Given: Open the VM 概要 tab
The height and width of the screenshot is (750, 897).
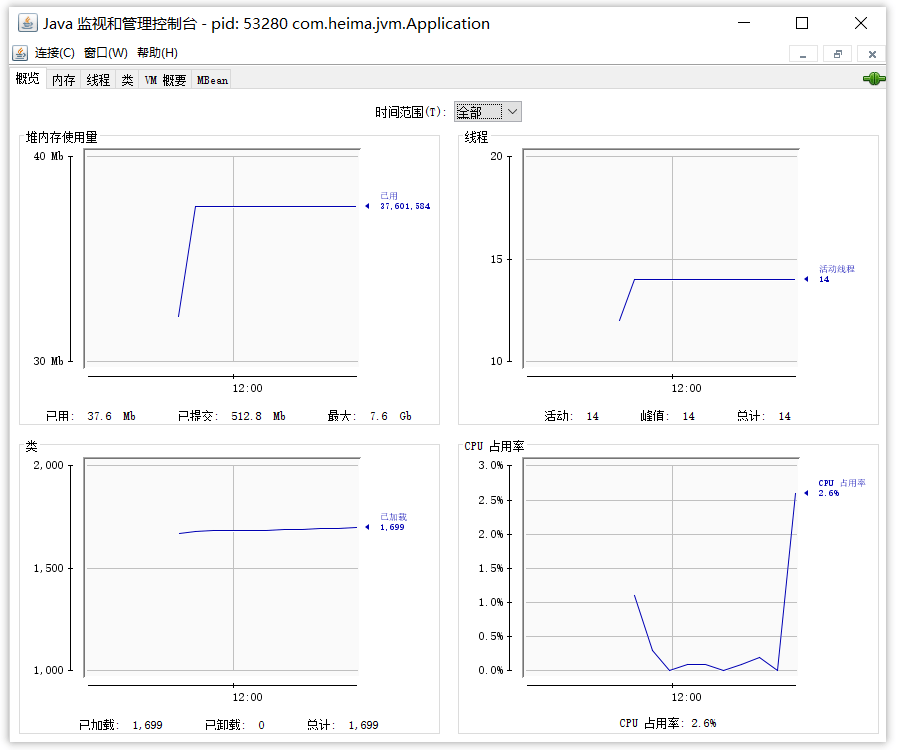Looking at the screenshot, I should click(x=165, y=80).
